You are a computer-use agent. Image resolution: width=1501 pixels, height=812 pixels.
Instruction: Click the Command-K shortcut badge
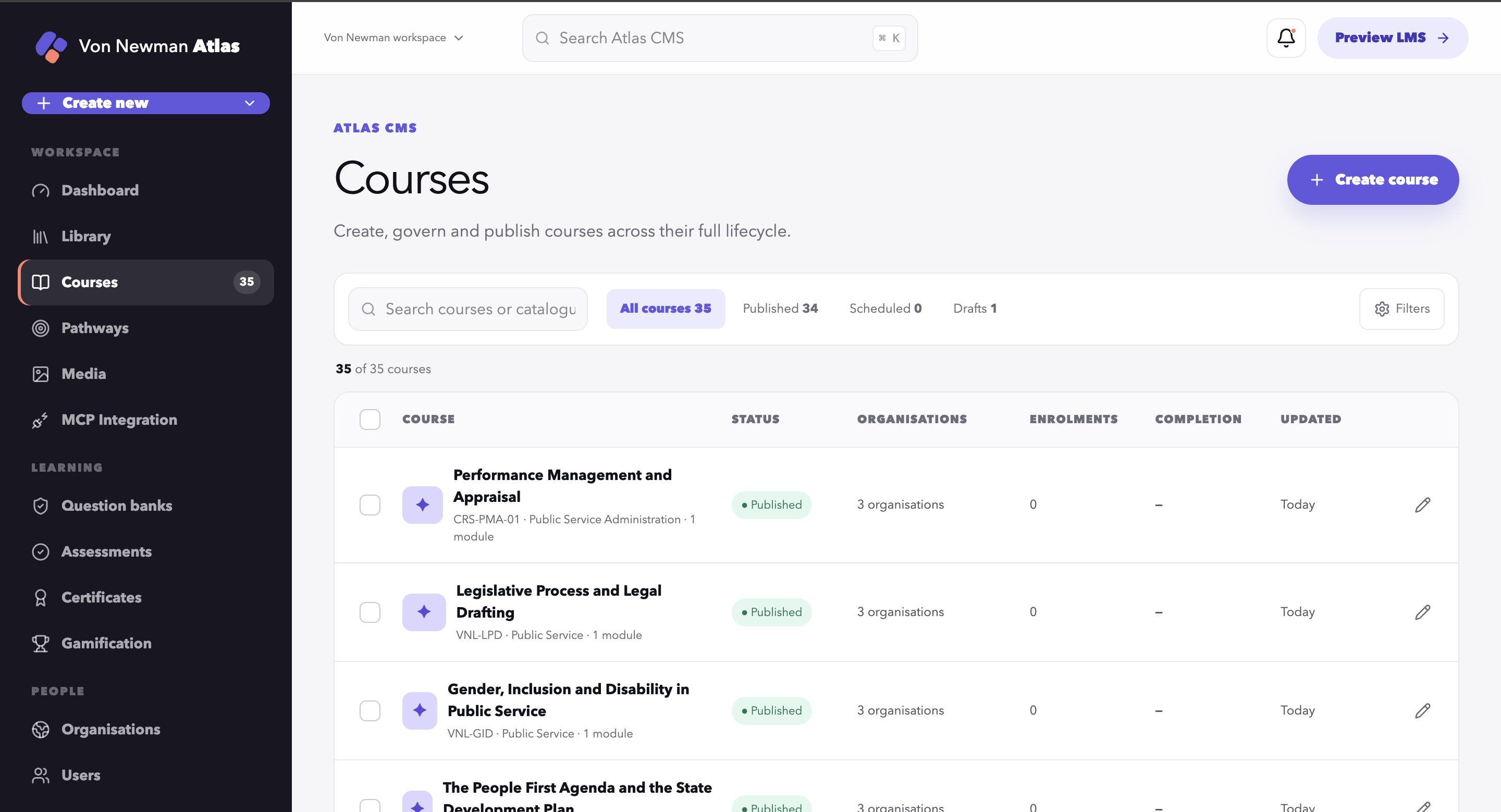tap(889, 39)
